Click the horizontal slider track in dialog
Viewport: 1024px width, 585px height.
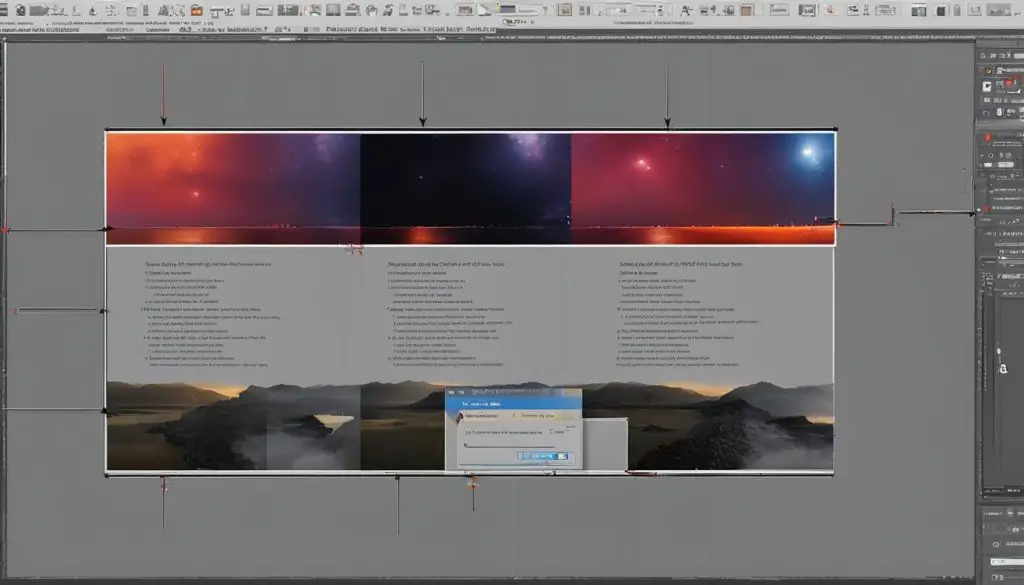tap(509, 446)
